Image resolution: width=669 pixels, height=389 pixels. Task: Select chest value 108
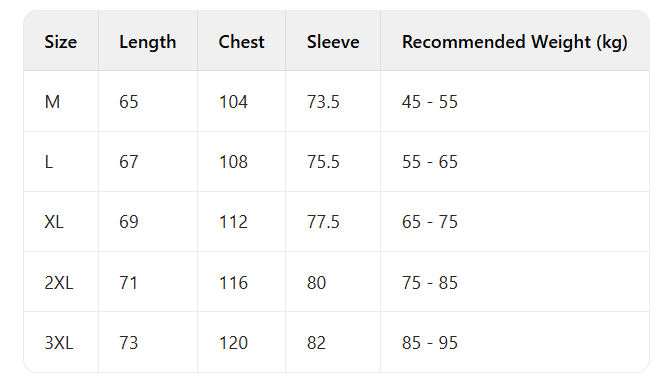(x=233, y=162)
